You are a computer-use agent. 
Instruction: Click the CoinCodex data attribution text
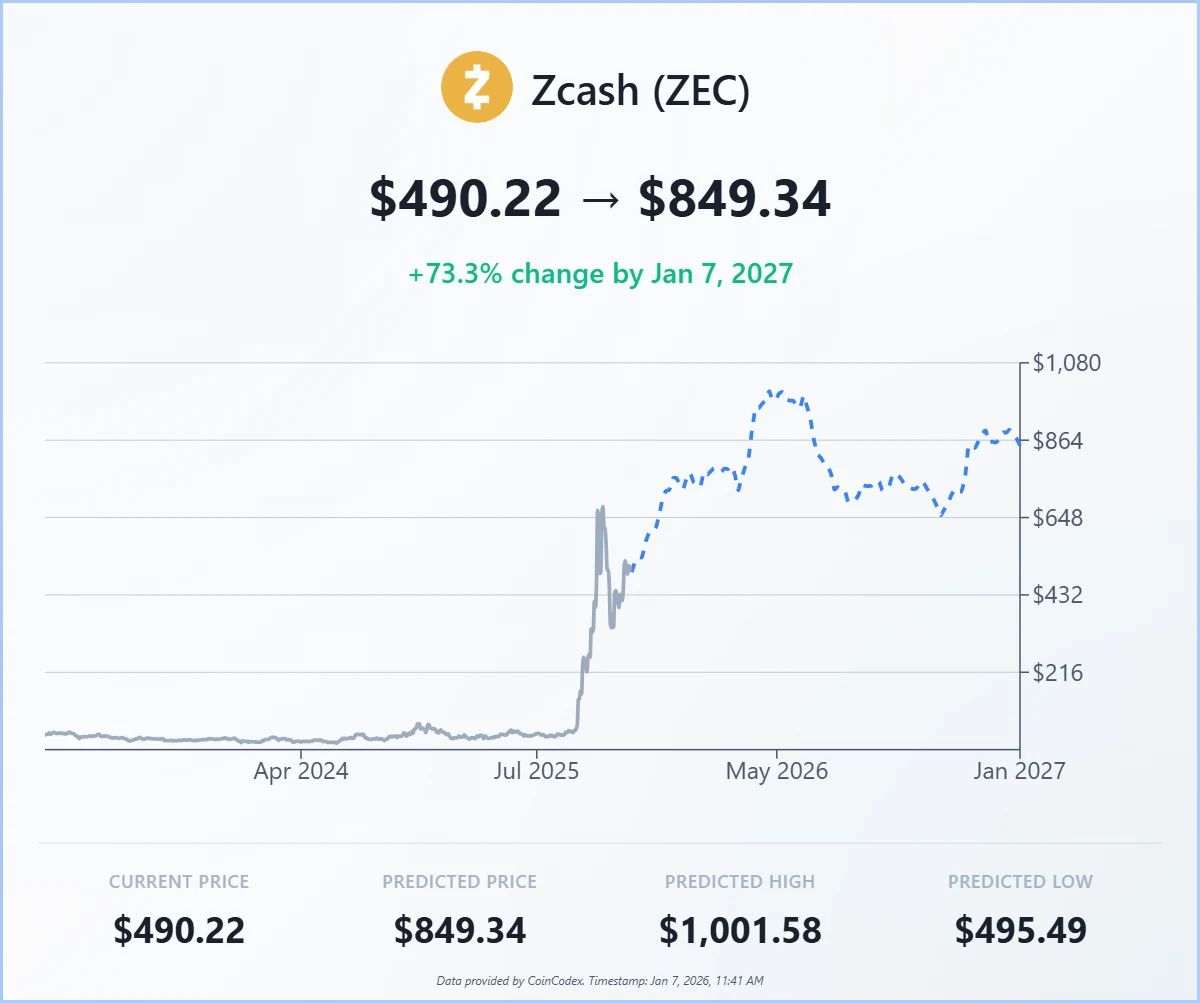pos(600,981)
